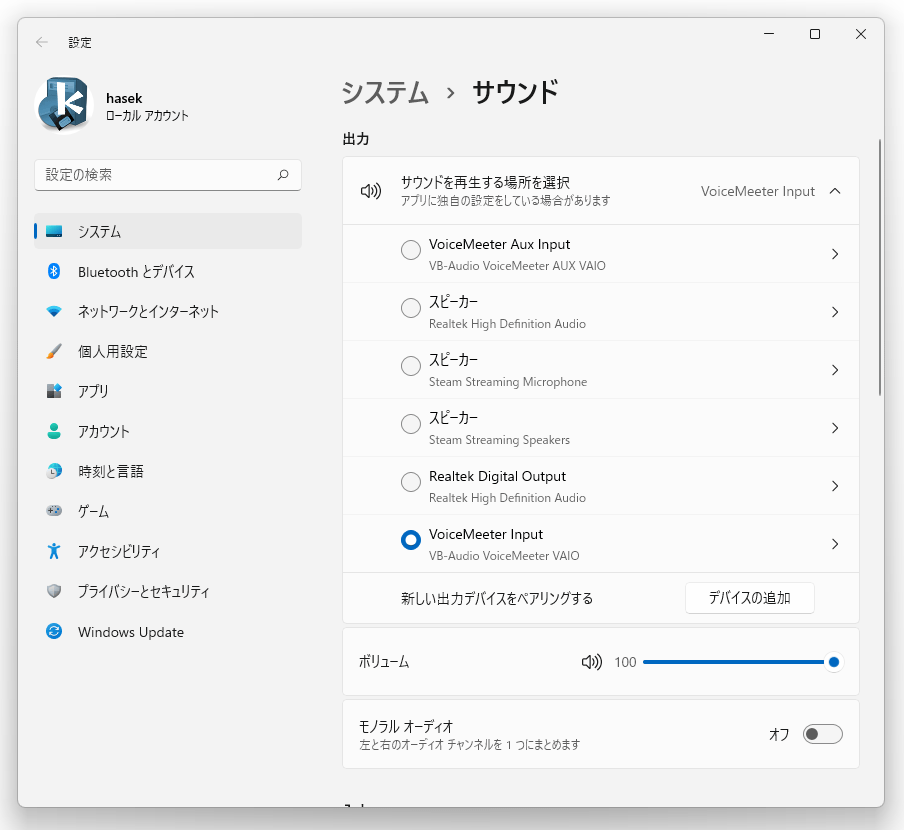The width and height of the screenshot is (904, 830).
Task: Click the hasek account name
Action: click(x=124, y=98)
